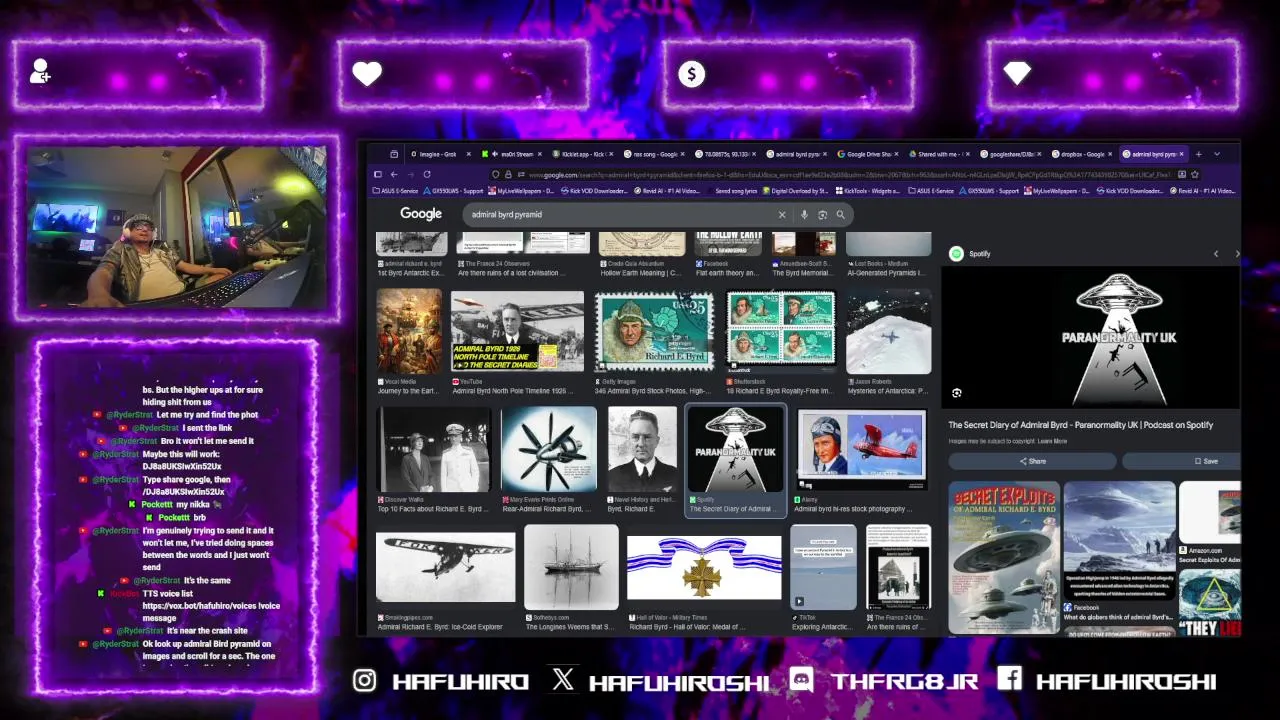
Task: Open the Vocal Media Journey to Earth image
Action: (409, 331)
